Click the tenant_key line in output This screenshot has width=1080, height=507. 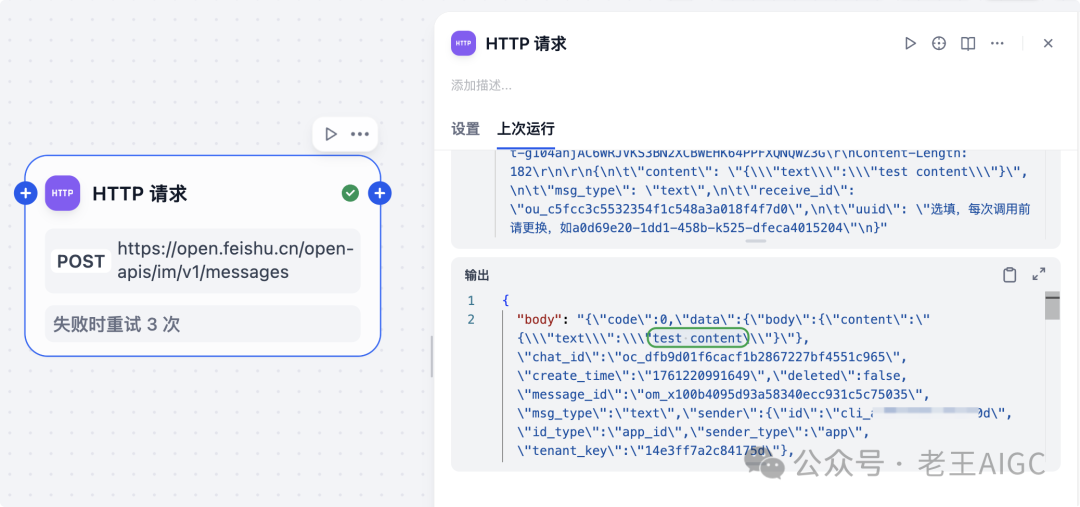click(x=656, y=451)
